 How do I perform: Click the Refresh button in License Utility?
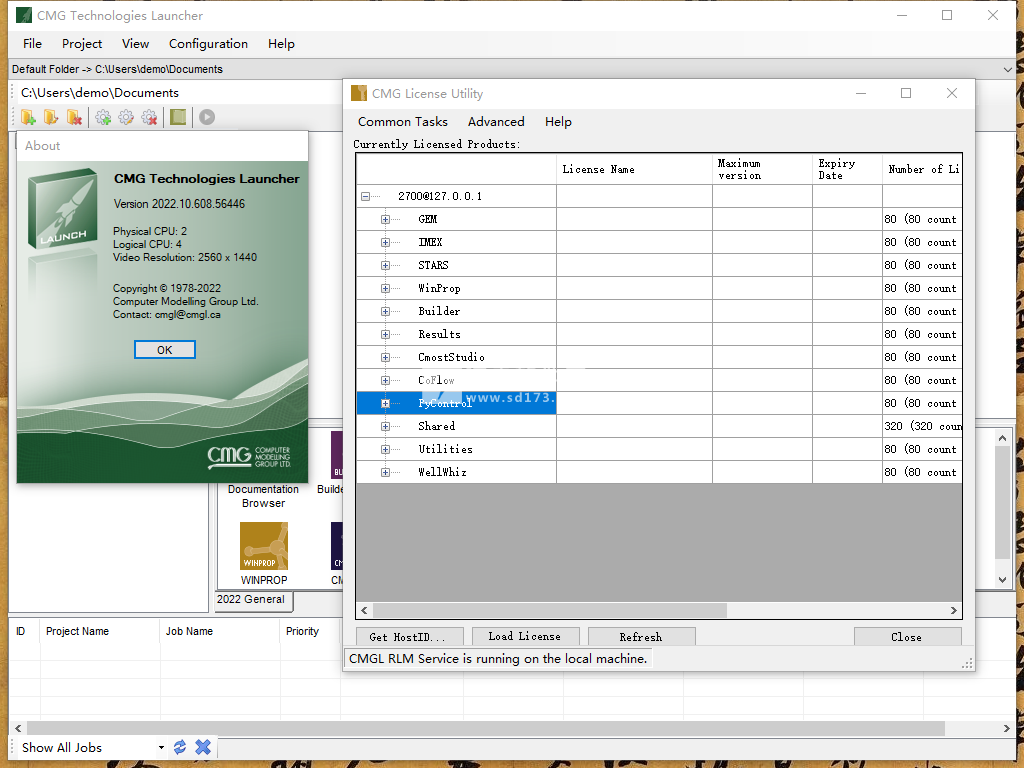point(641,637)
